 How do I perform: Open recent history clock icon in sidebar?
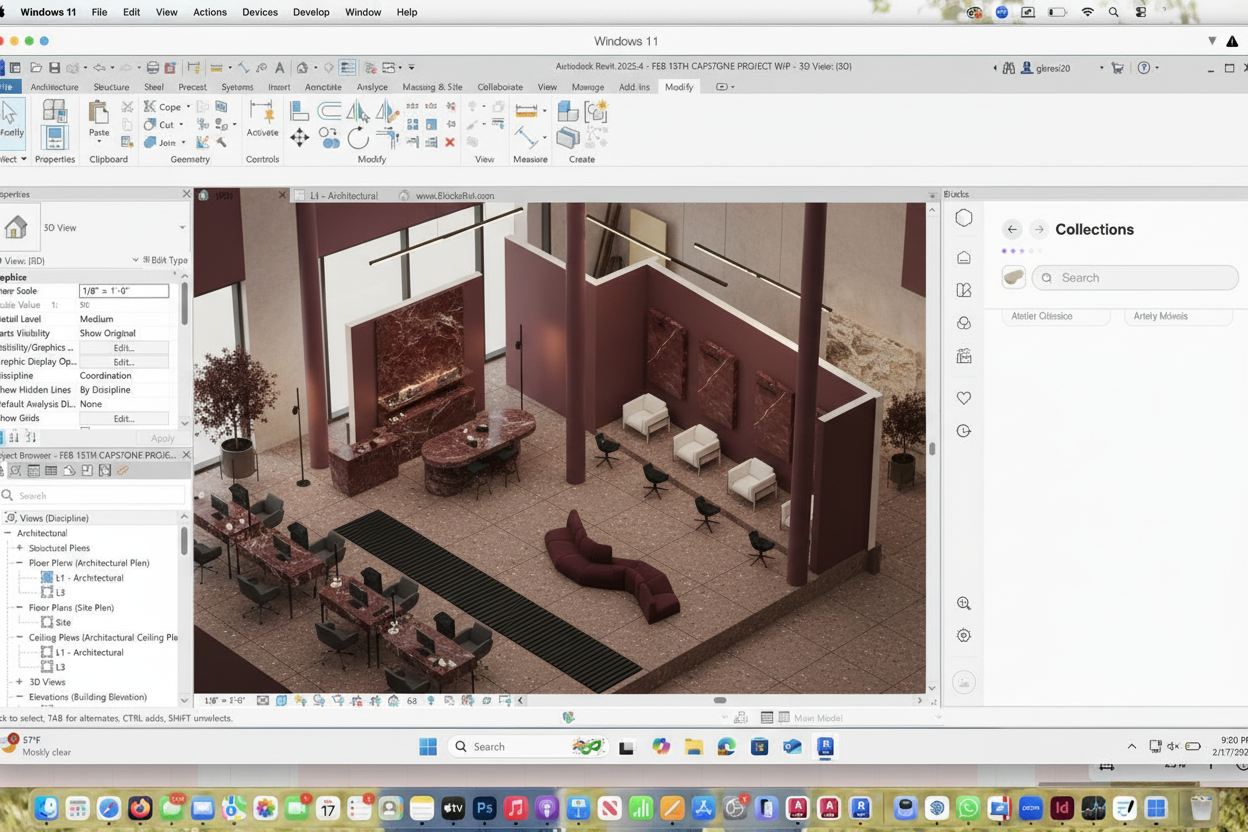pyautogui.click(x=964, y=431)
